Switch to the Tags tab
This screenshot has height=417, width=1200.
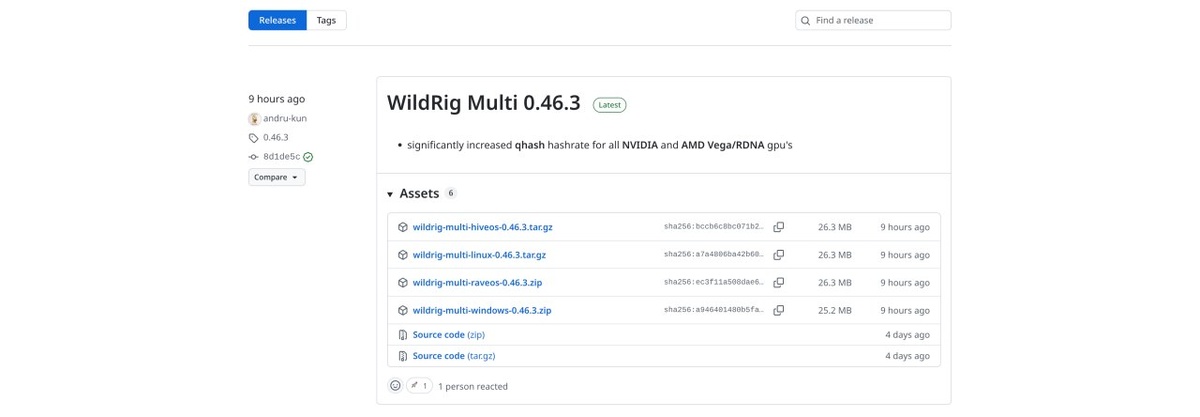click(326, 20)
